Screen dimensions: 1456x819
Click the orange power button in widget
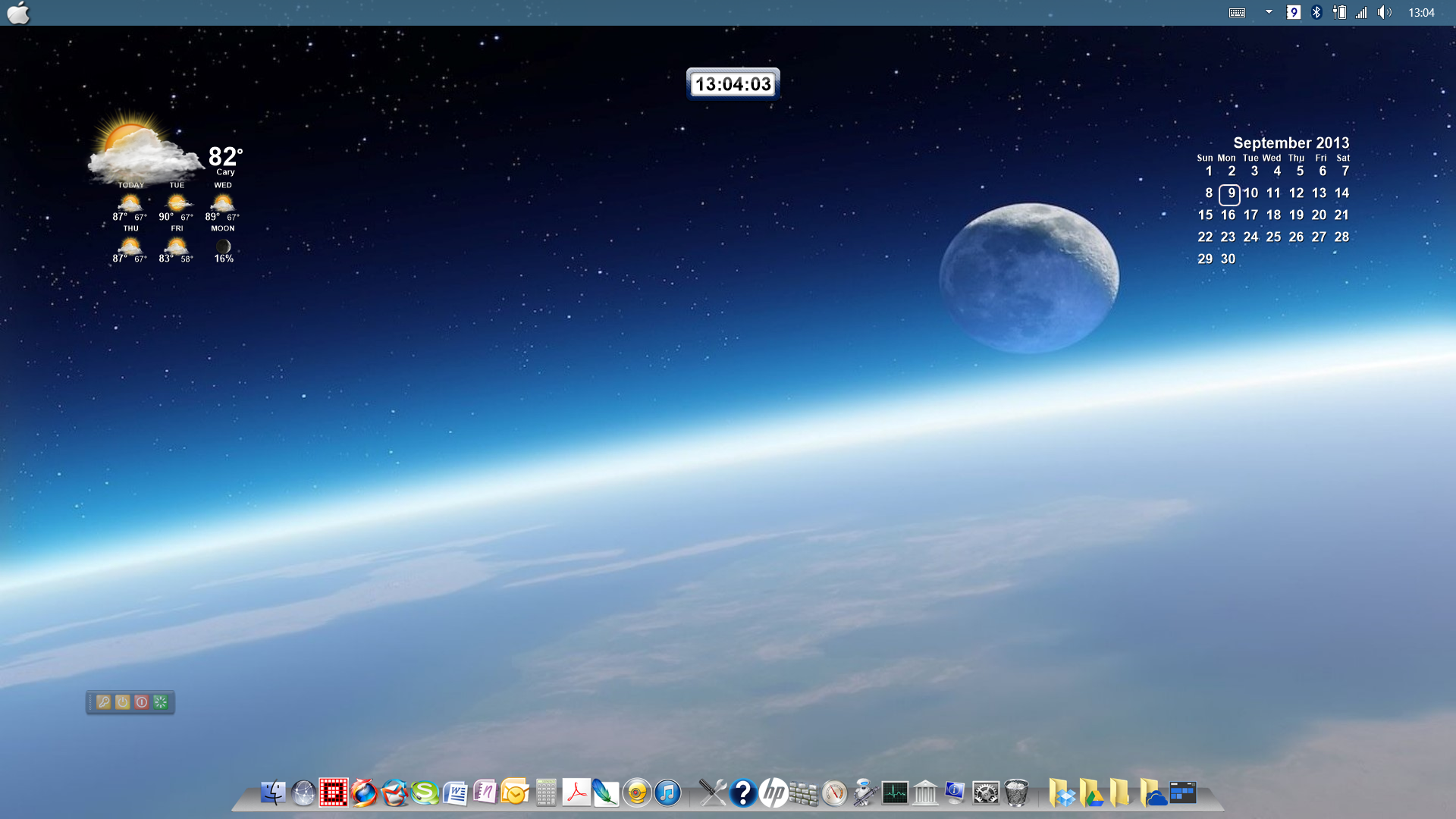pos(123,702)
